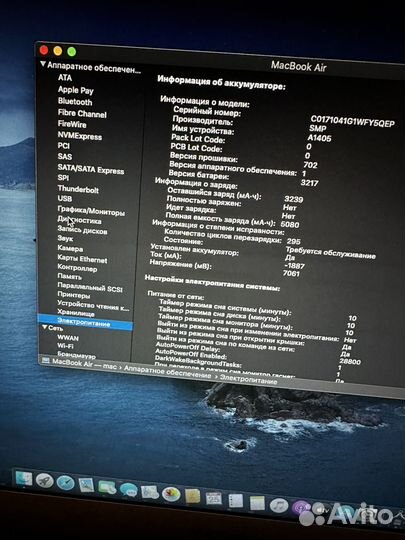The image size is (405, 540).
Task: Select Контроллер in the sidebar
Action: point(77,267)
